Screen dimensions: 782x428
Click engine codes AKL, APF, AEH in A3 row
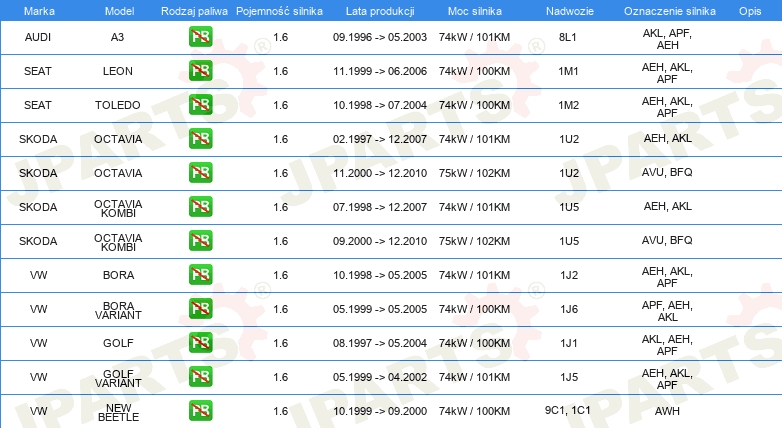pos(667,39)
